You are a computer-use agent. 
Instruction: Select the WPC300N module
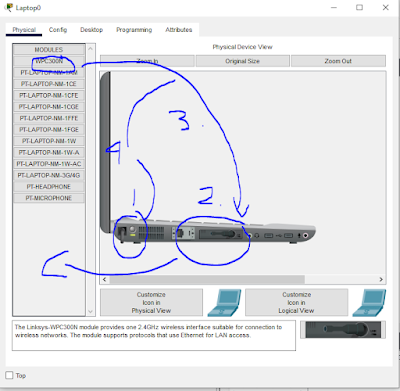(x=49, y=61)
